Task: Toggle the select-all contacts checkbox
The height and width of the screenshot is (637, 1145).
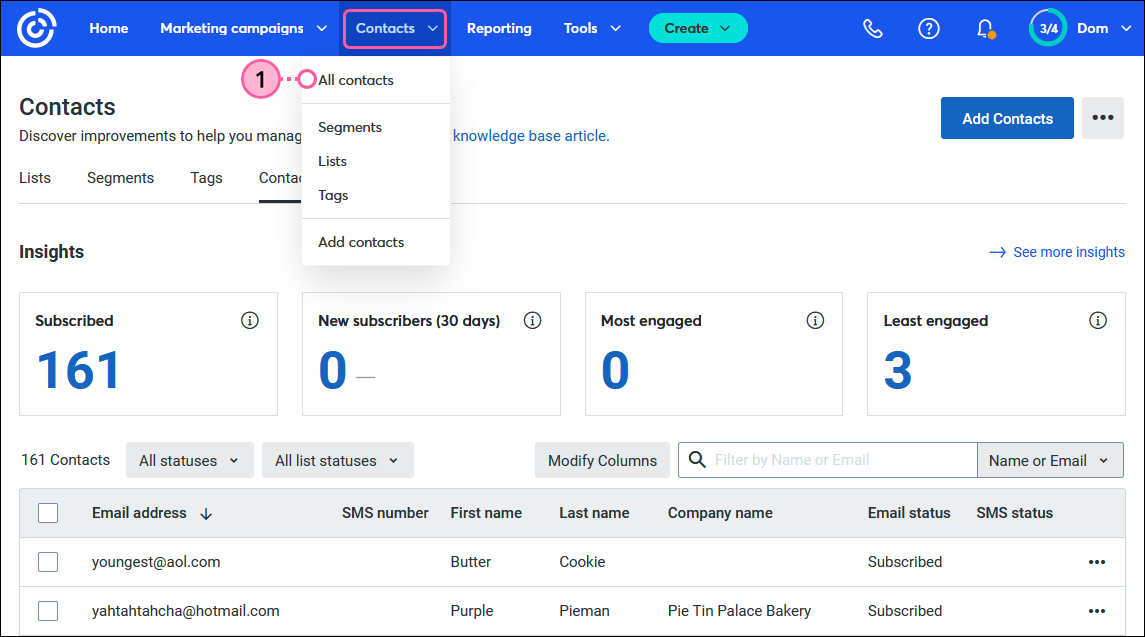Action: pos(48,513)
